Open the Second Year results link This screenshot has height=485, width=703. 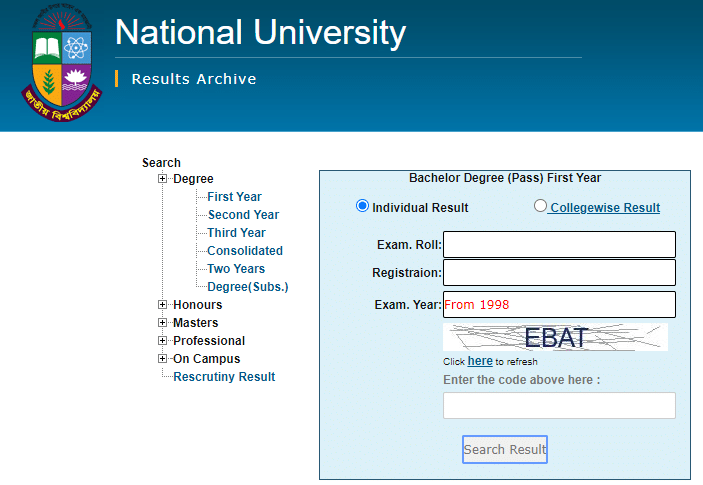tap(243, 215)
